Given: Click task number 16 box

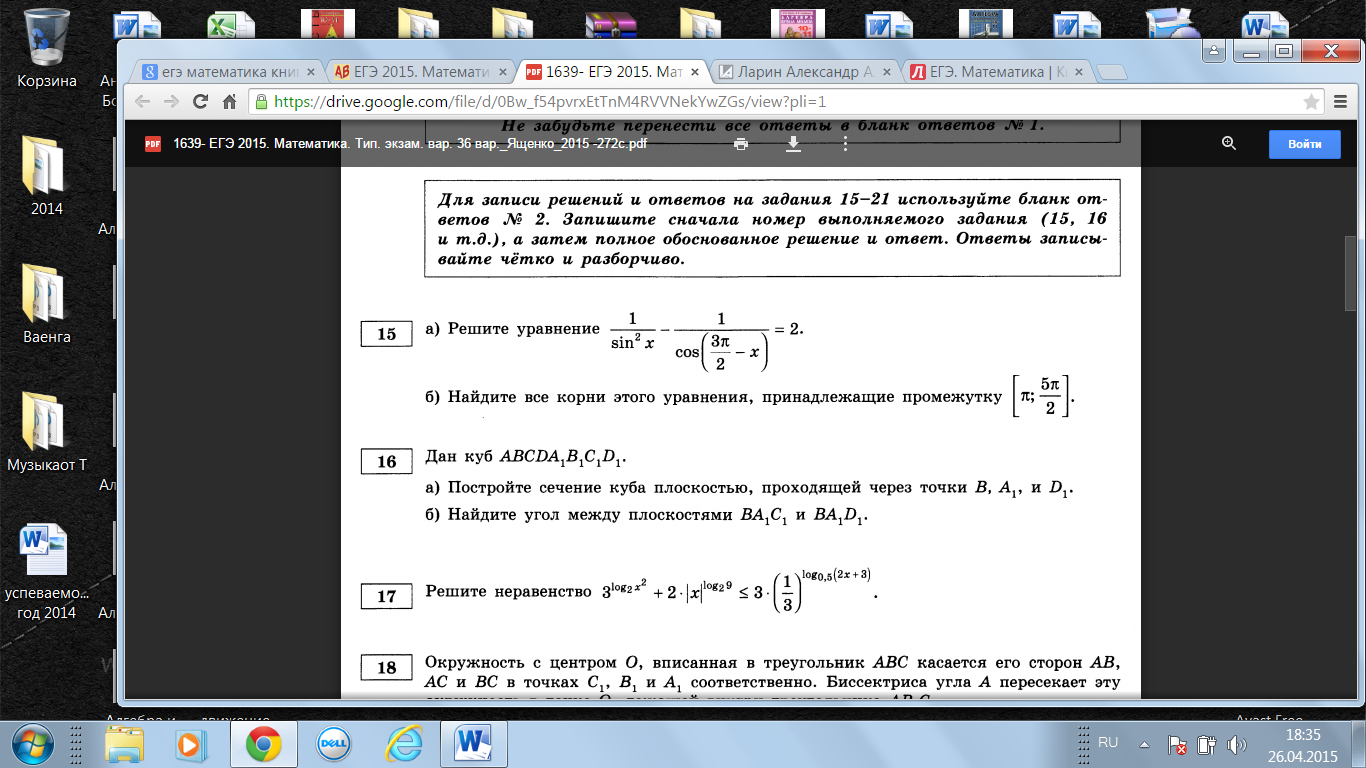Looking at the screenshot, I should point(386,462).
